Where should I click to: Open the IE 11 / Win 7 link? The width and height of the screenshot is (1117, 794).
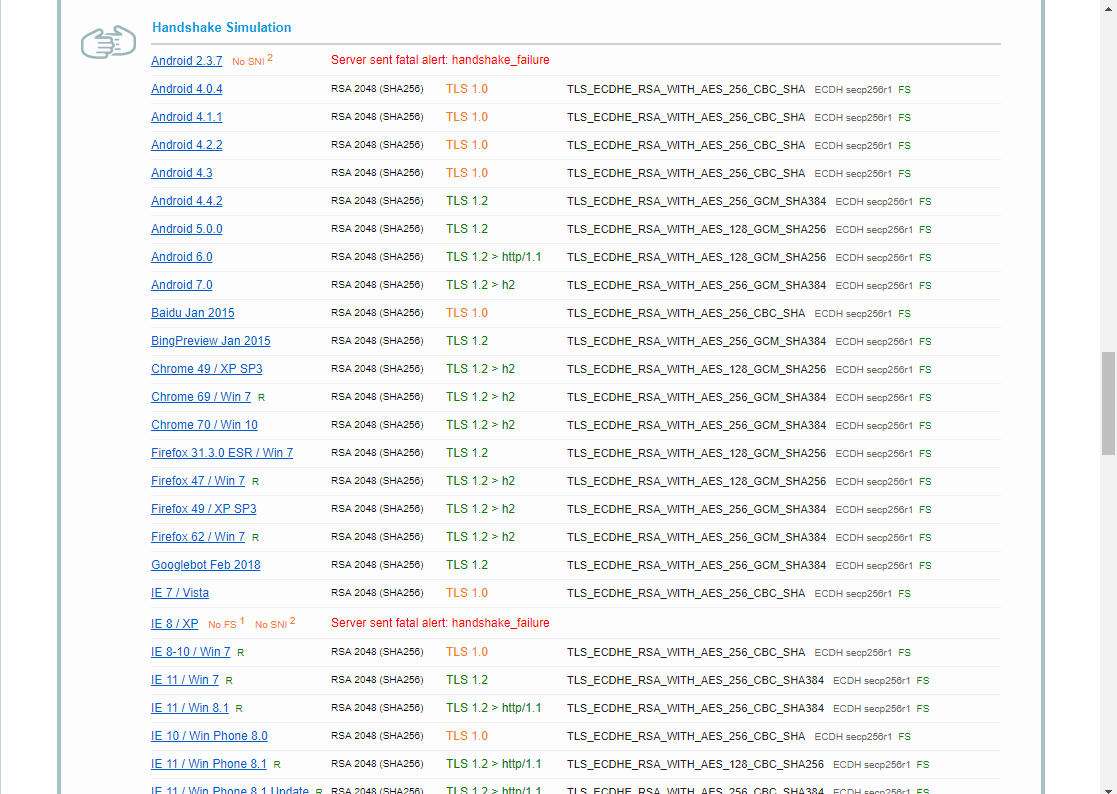[x=185, y=680]
